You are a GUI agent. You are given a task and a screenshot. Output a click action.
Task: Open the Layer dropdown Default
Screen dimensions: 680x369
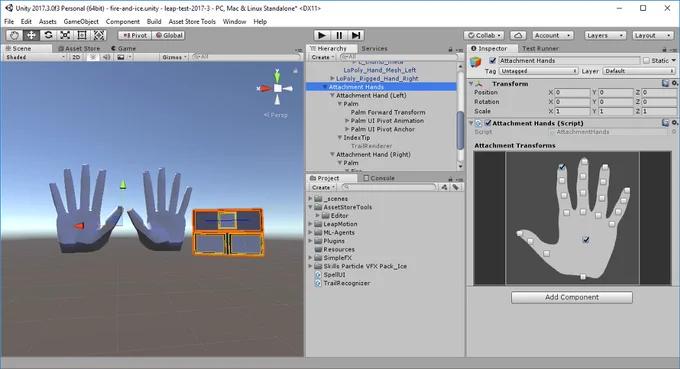point(639,71)
